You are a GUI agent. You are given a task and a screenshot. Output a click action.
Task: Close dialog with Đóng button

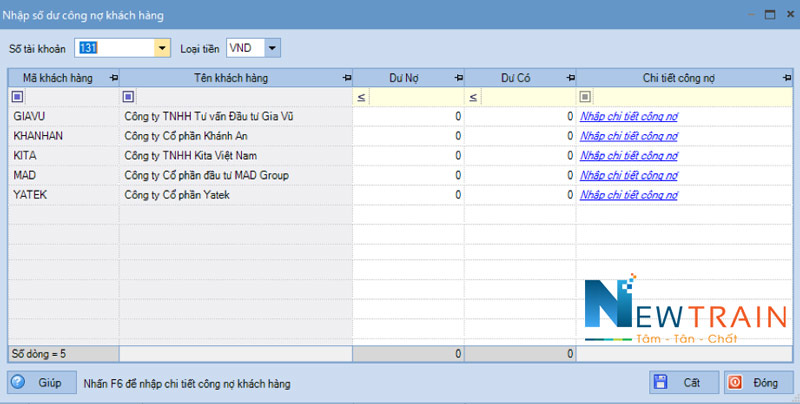[759, 383]
